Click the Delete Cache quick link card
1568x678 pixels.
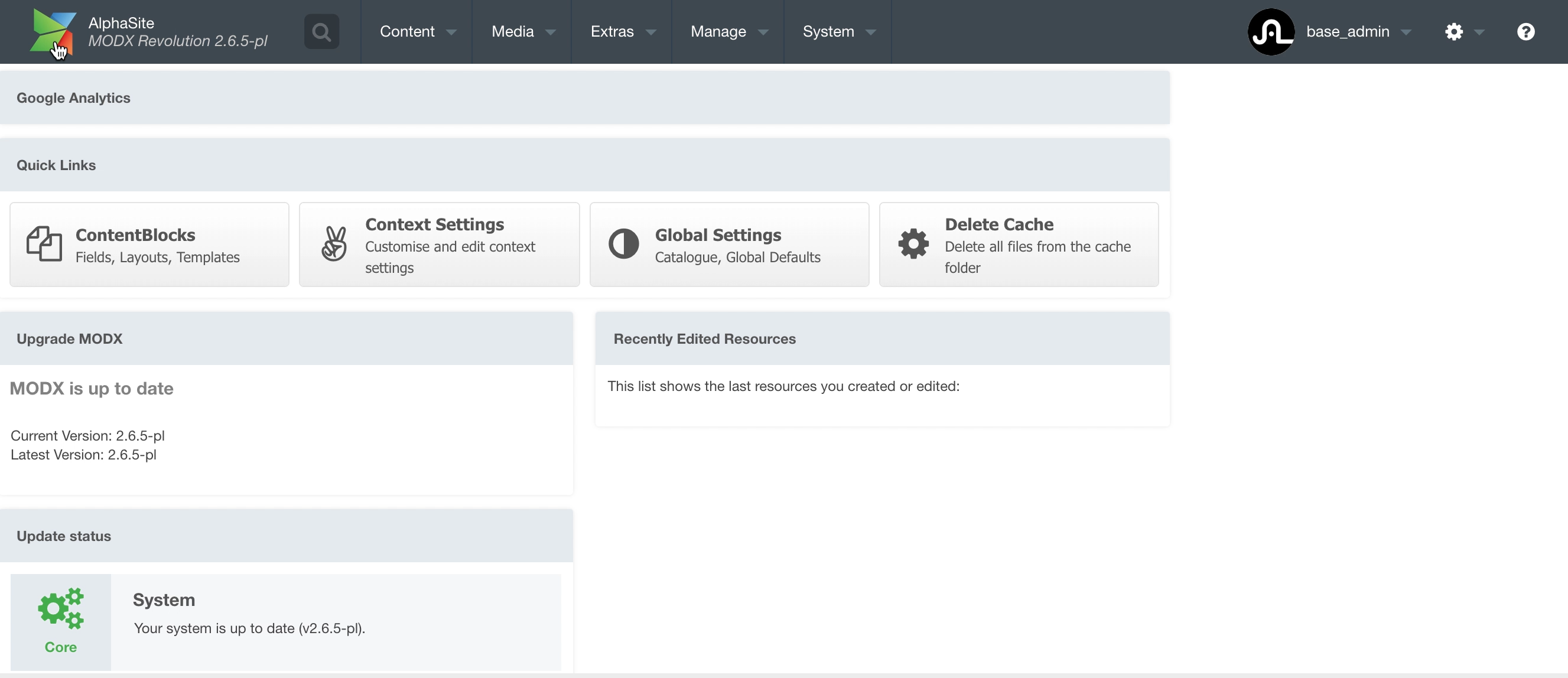pyautogui.click(x=1019, y=244)
